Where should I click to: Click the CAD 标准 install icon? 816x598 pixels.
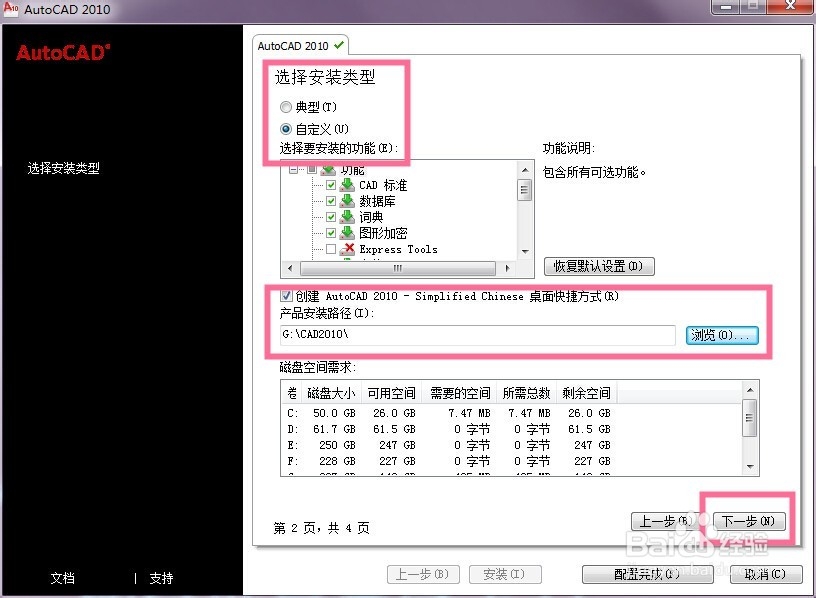pyautogui.click(x=347, y=185)
